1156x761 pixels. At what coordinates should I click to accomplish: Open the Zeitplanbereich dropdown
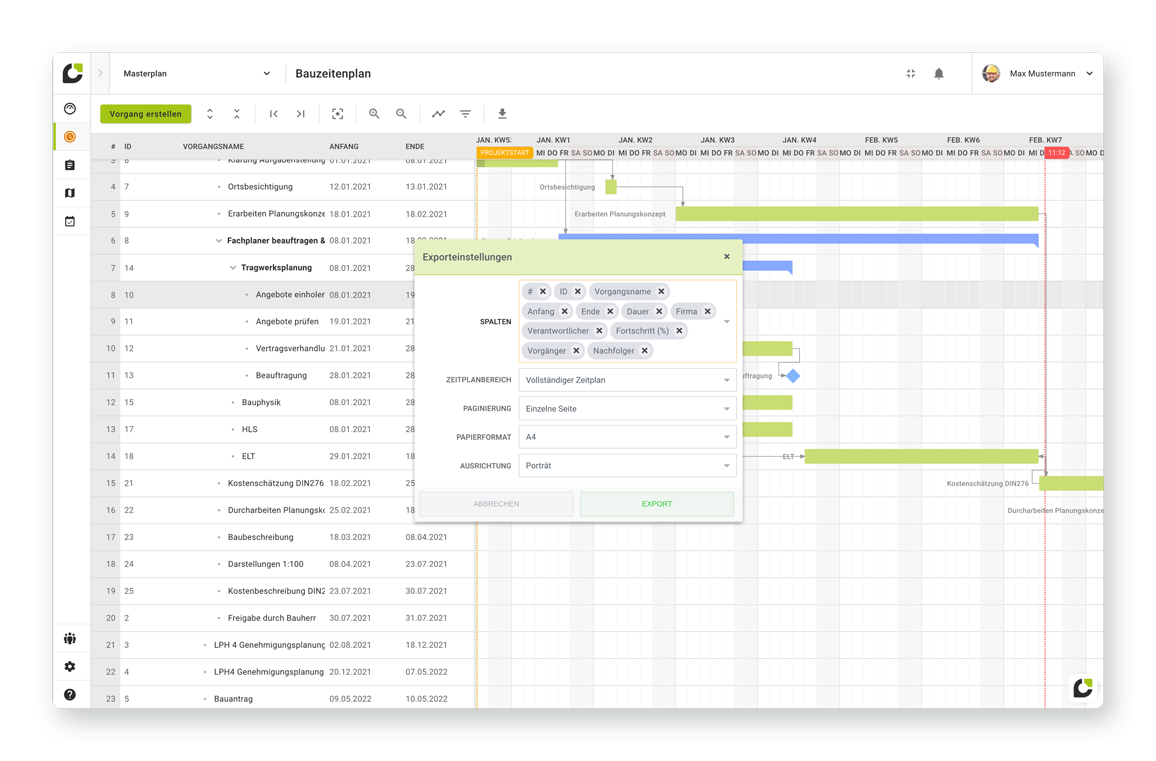tap(627, 380)
